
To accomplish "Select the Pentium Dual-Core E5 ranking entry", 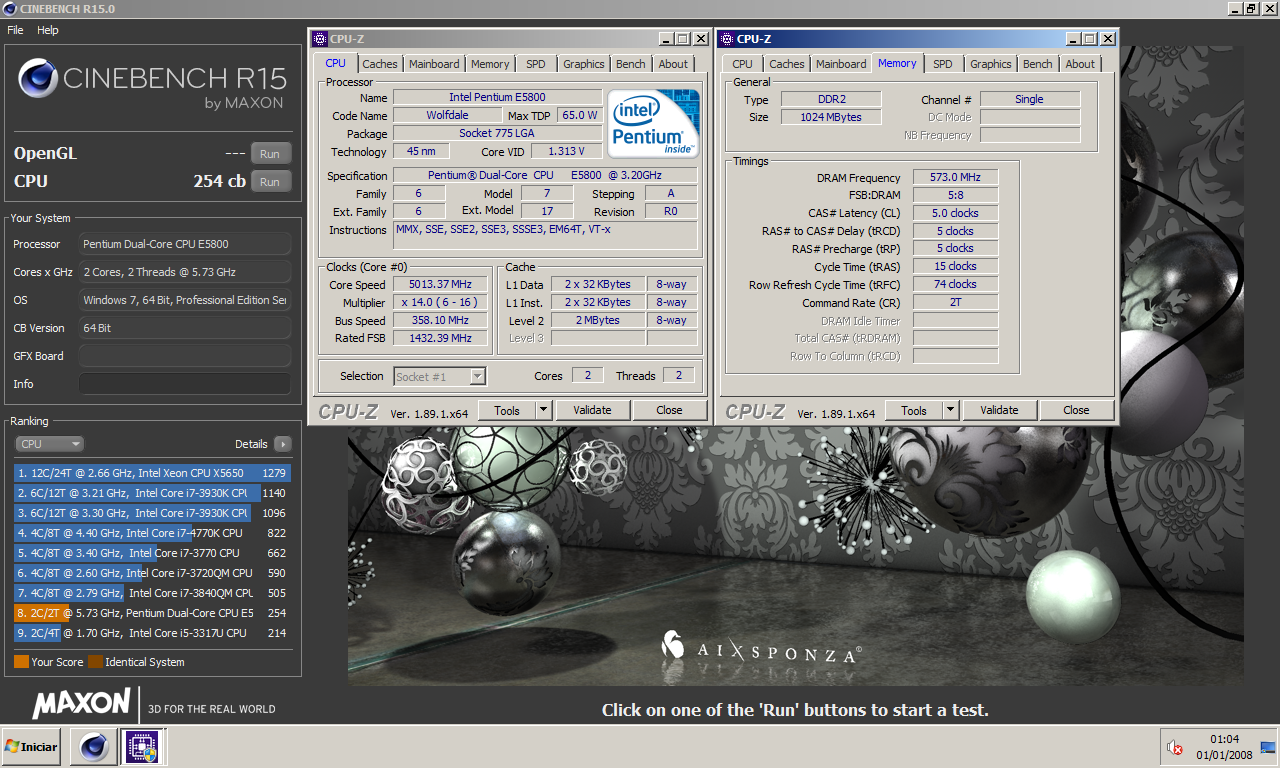I will (152, 613).
